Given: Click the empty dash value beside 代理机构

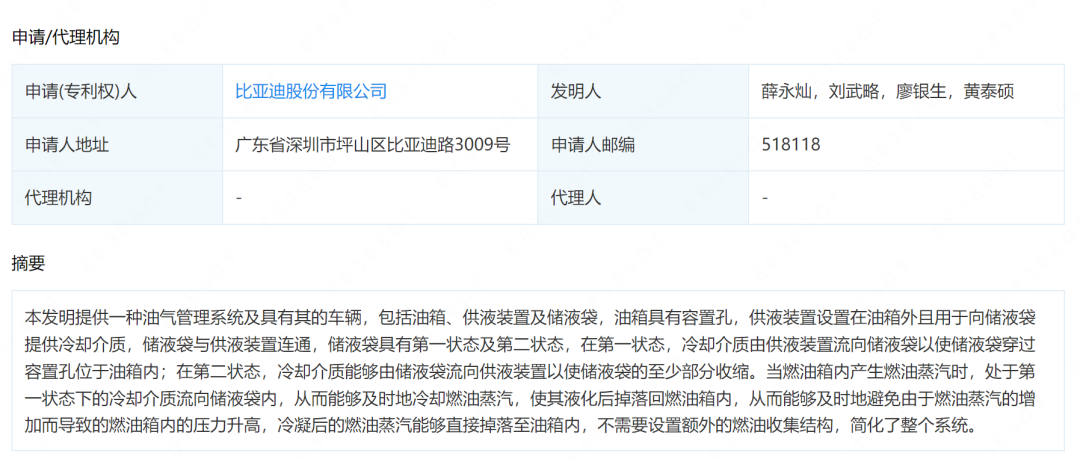Looking at the screenshot, I should coord(239,197).
